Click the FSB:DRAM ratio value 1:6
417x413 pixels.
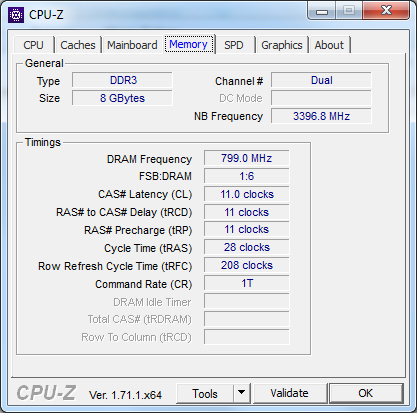click(247, 176)
